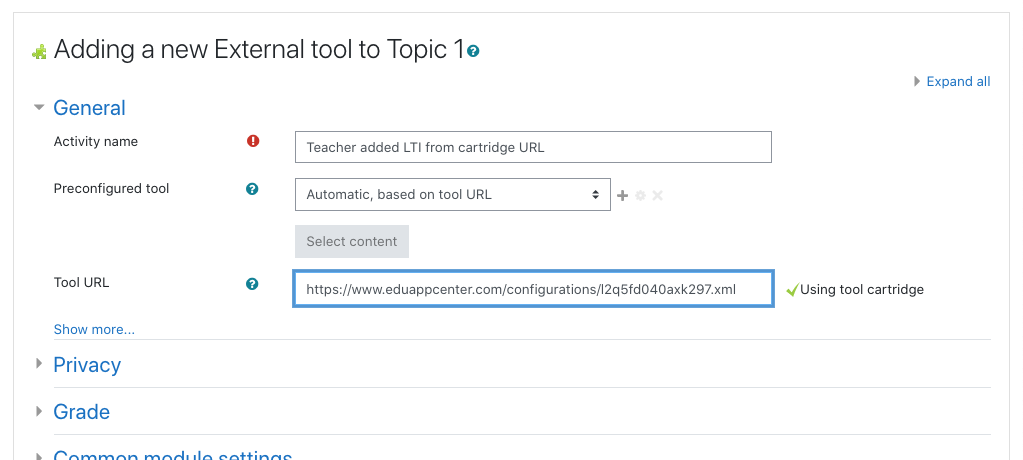Click into the Activity name field
The width and height of the screenshot is (1023, 460).
pos(533,147)
